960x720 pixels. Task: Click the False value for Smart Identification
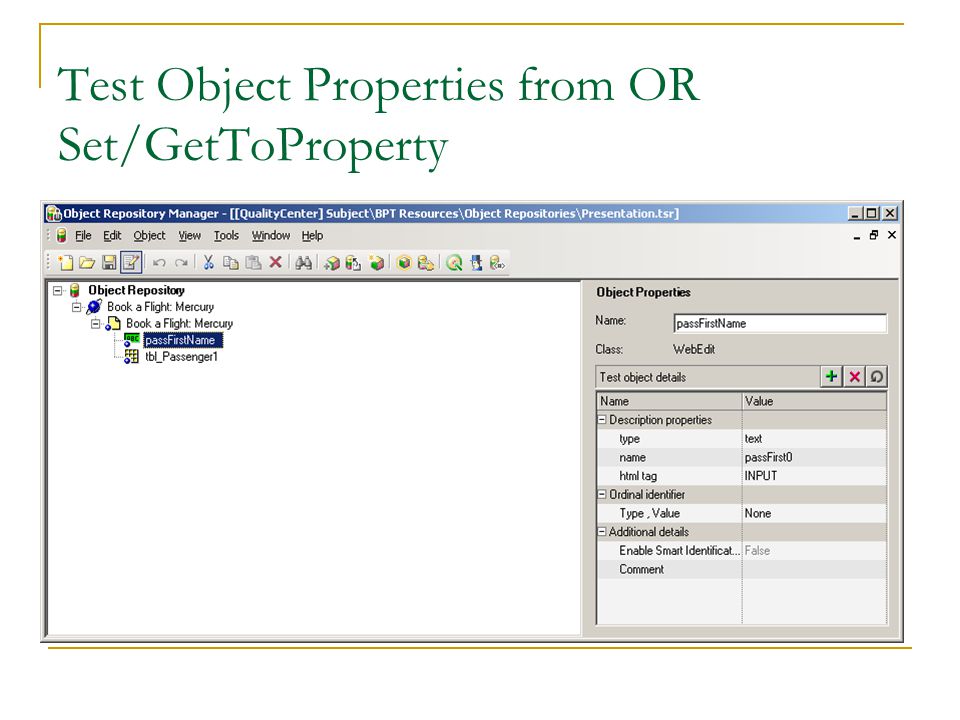[x=757, y=550]
